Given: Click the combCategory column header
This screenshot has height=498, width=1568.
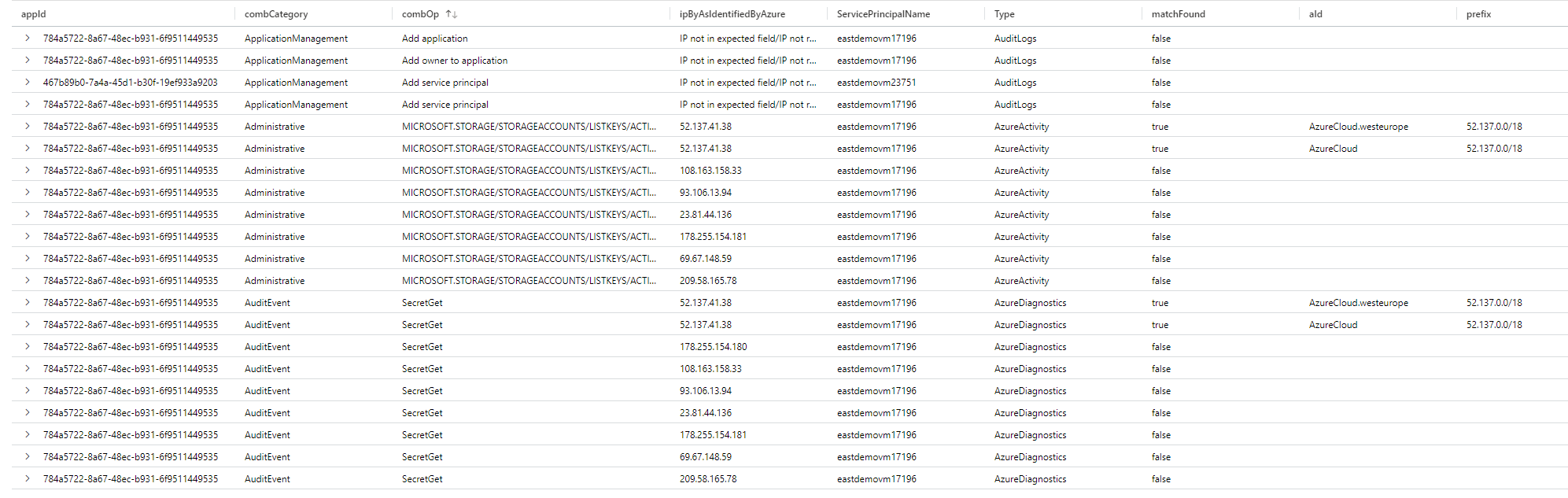Looking at the screenshot, I should pos(276,14).
